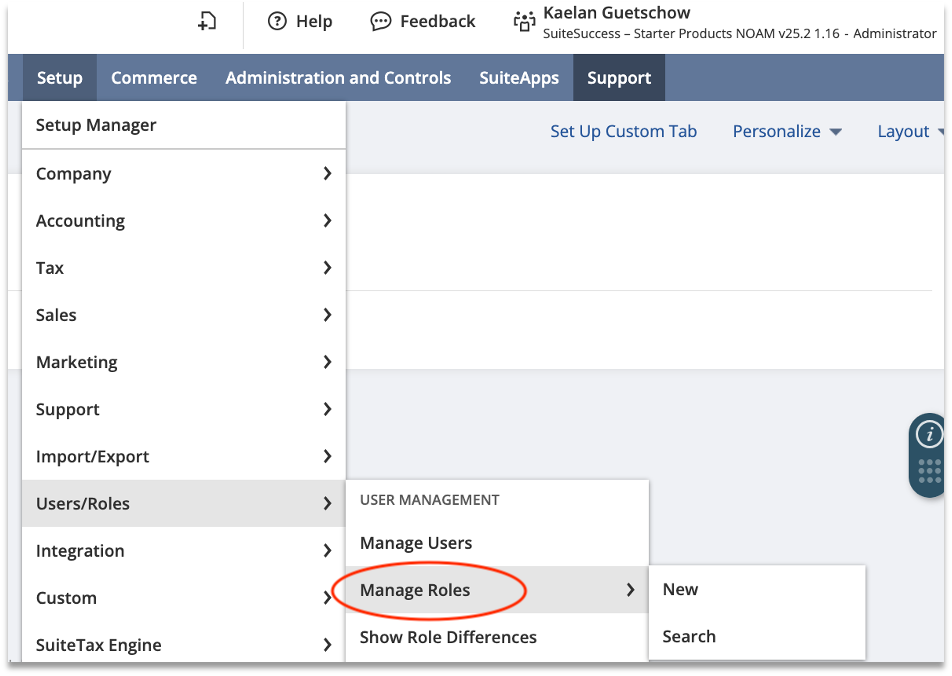
Task: Open the Support navigation tab
Action: pos(619,78)
